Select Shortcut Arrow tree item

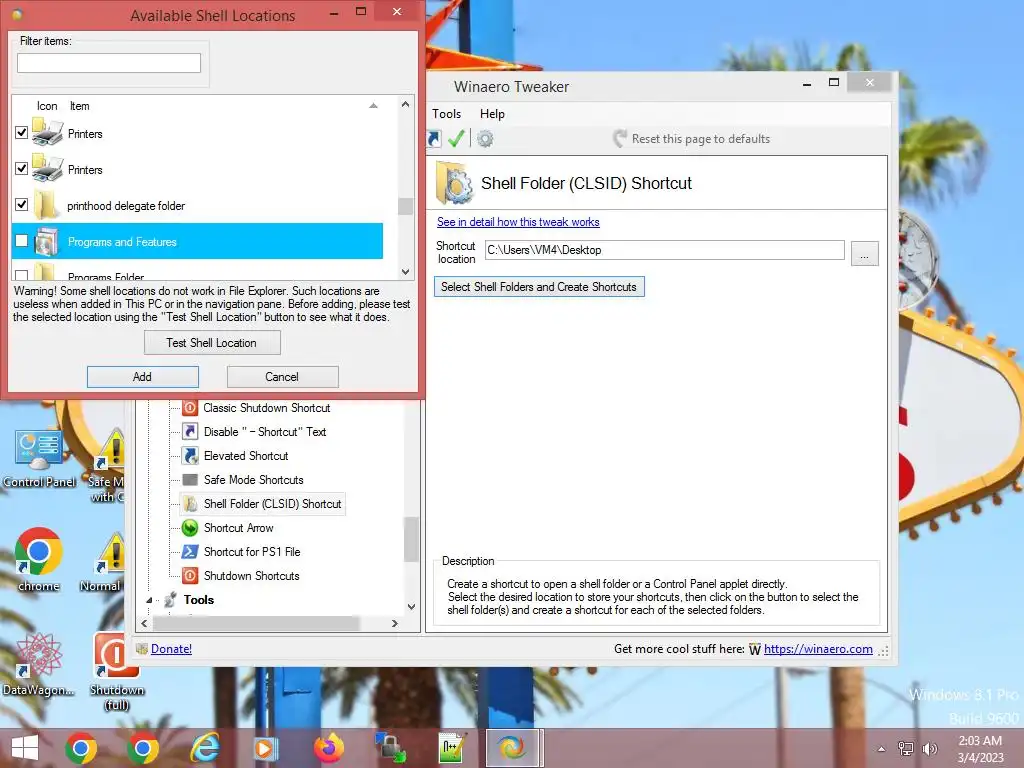click(x=238, y=528)
